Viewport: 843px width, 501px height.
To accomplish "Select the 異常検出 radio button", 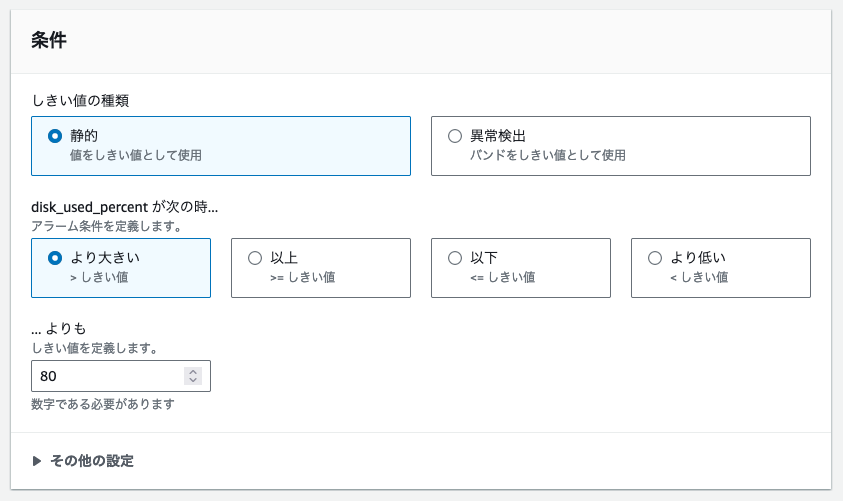I will pyautogui.click(x=455, y=136).
